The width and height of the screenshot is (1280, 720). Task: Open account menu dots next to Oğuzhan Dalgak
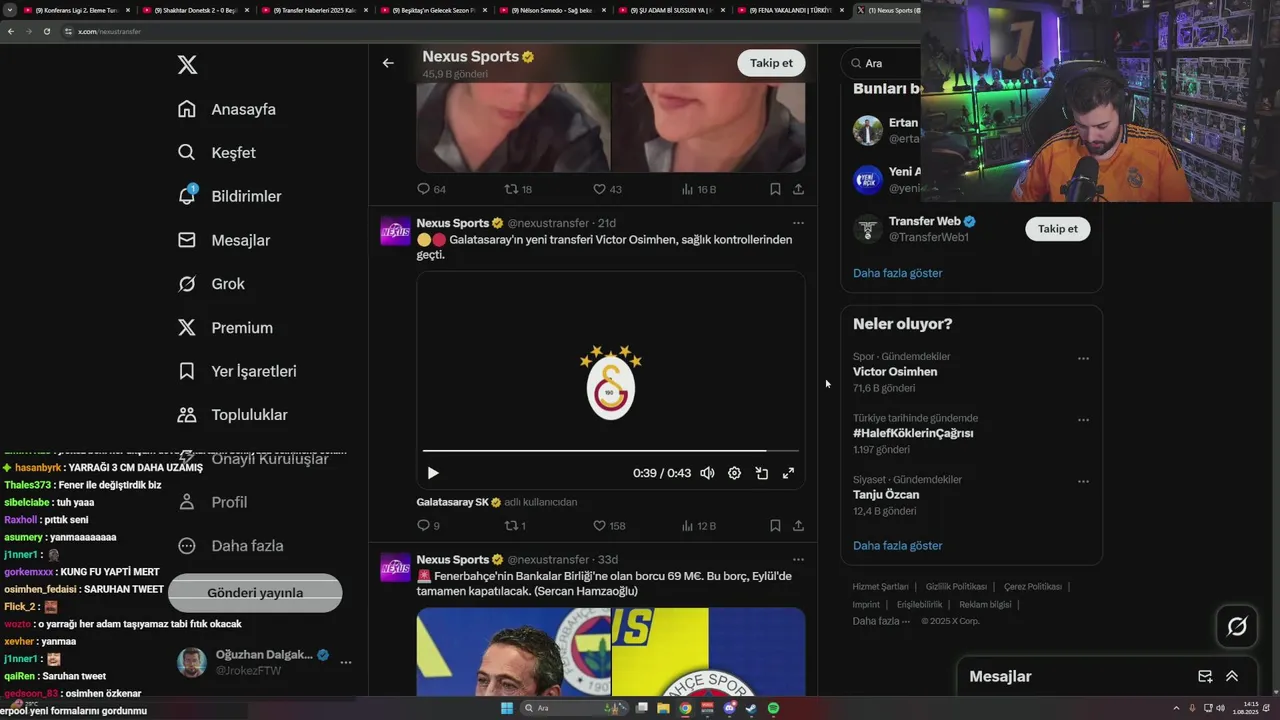(x=346, y=662)
